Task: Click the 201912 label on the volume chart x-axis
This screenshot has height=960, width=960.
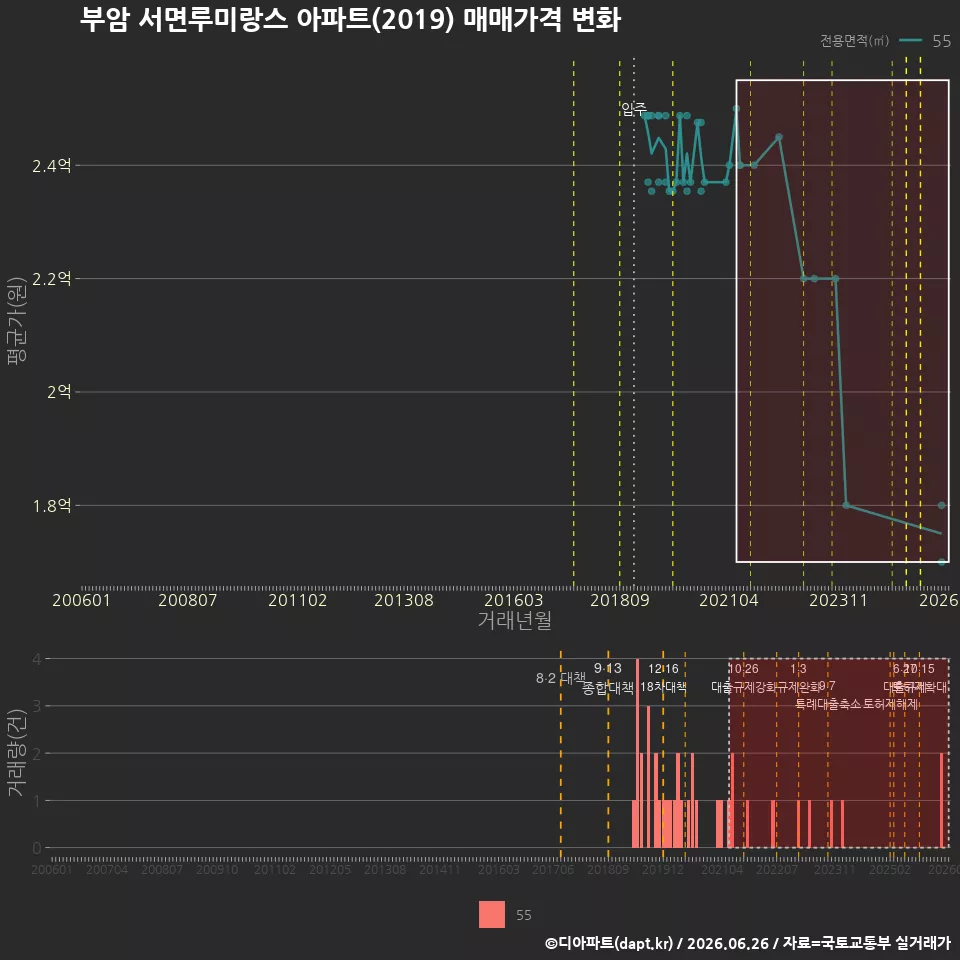Action: [x=662, y=869]
